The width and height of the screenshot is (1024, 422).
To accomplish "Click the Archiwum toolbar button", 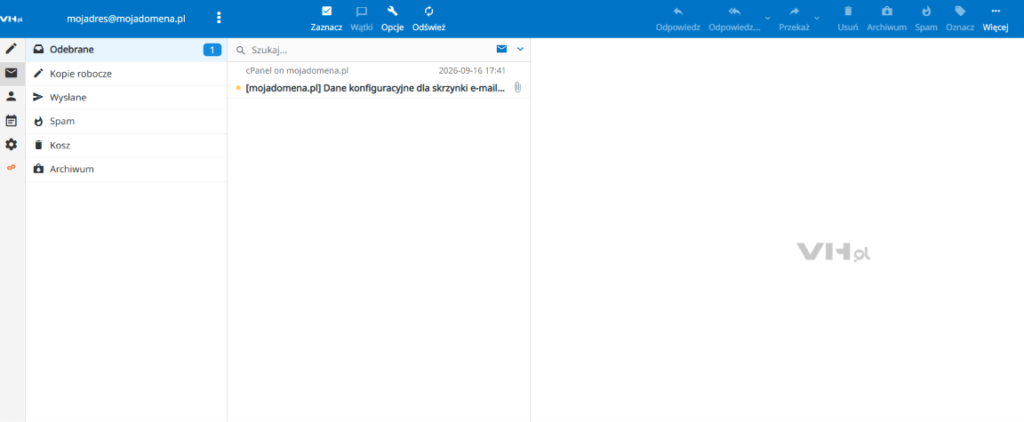I will pos(887,19).
